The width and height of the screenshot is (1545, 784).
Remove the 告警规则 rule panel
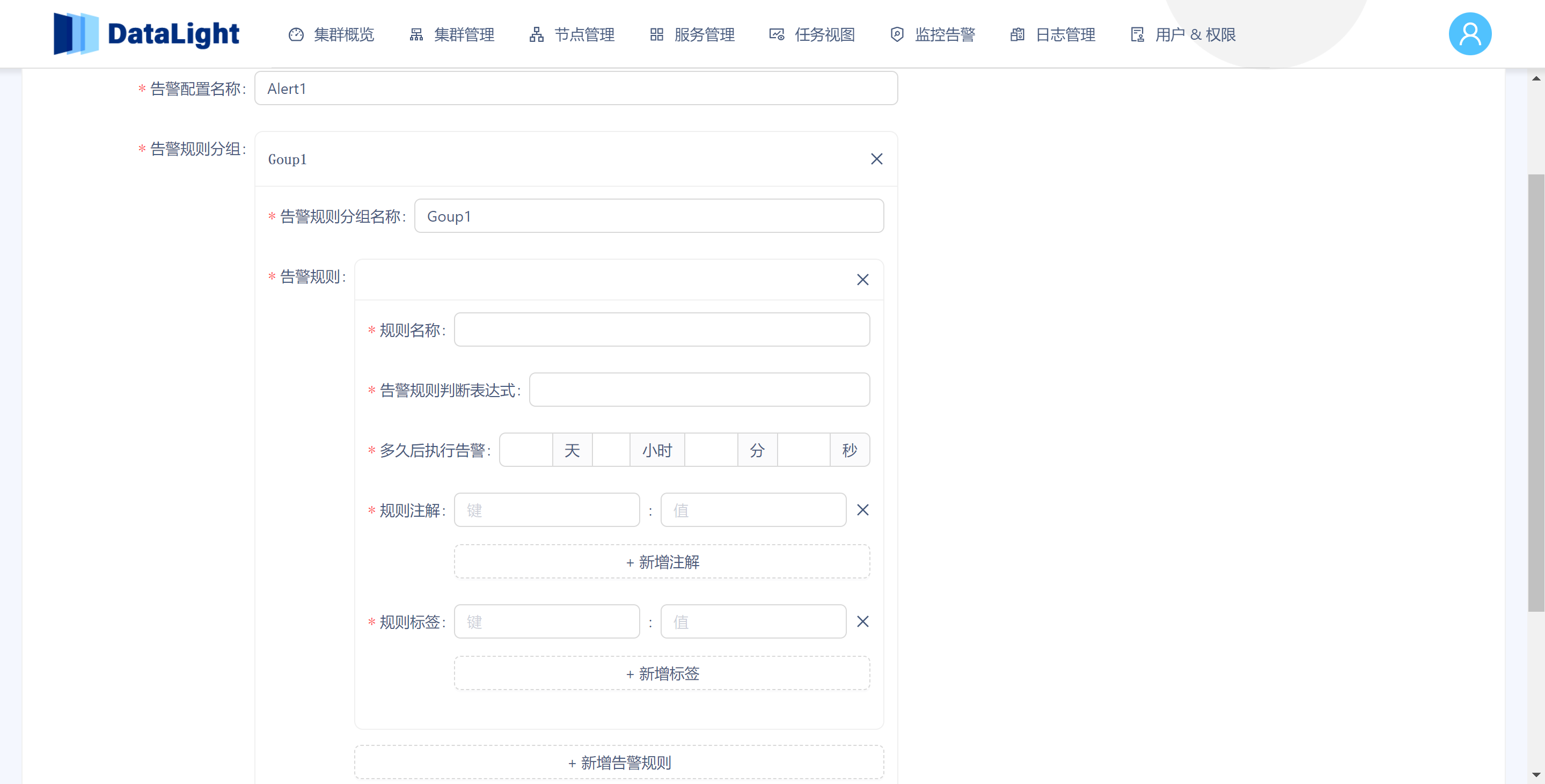point(862,280)
